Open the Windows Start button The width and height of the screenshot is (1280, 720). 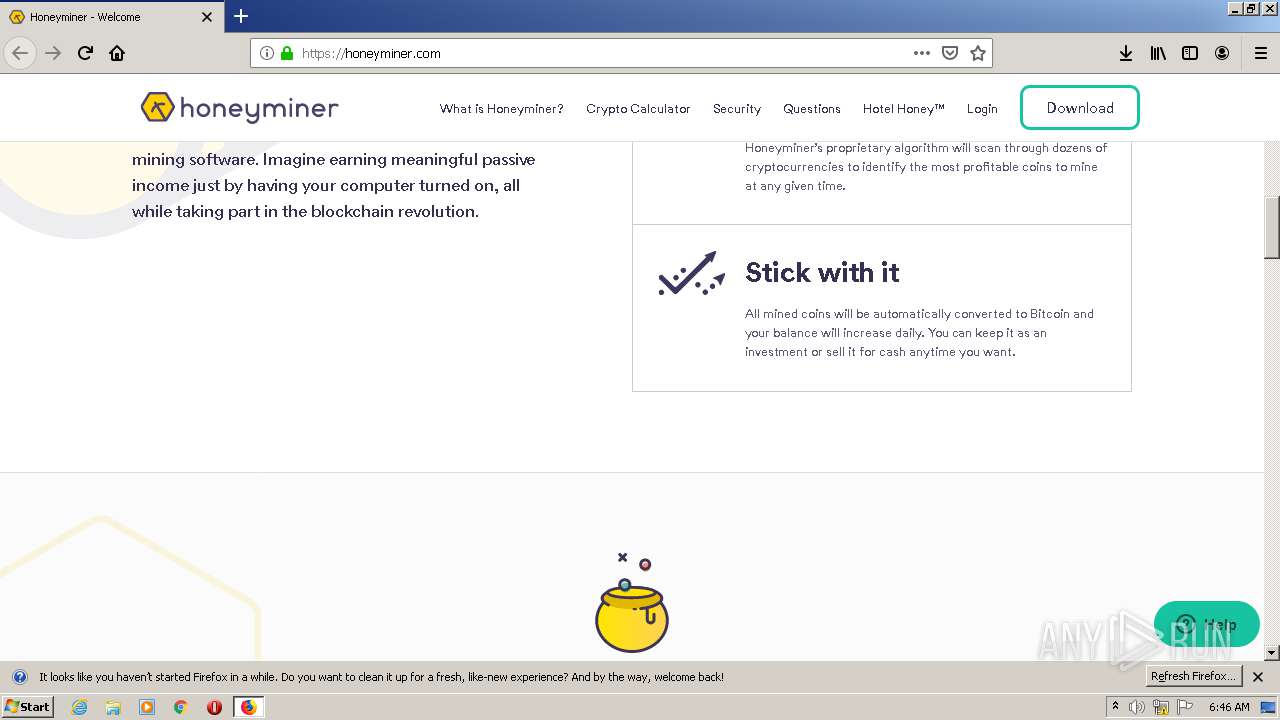point(28,706)
